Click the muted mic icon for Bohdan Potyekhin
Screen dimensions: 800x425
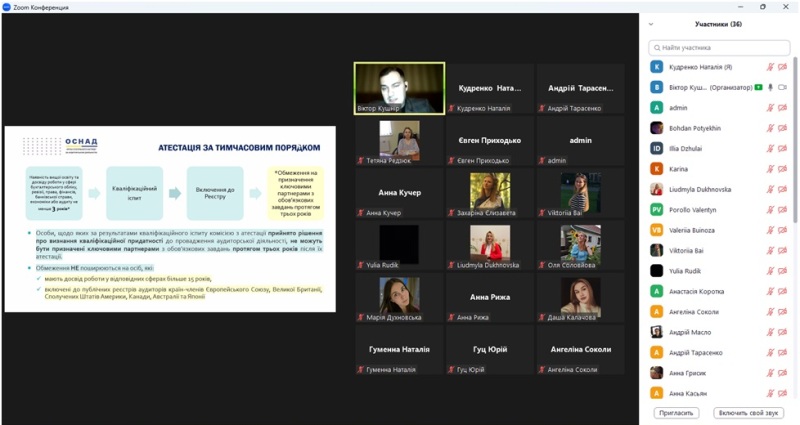[x=770, y=128]
